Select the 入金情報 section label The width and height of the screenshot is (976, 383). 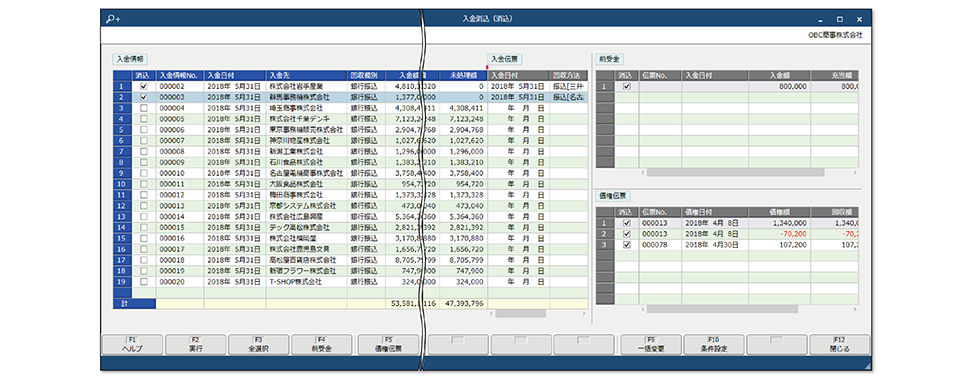pyautogui.click(x=130, y=60)
